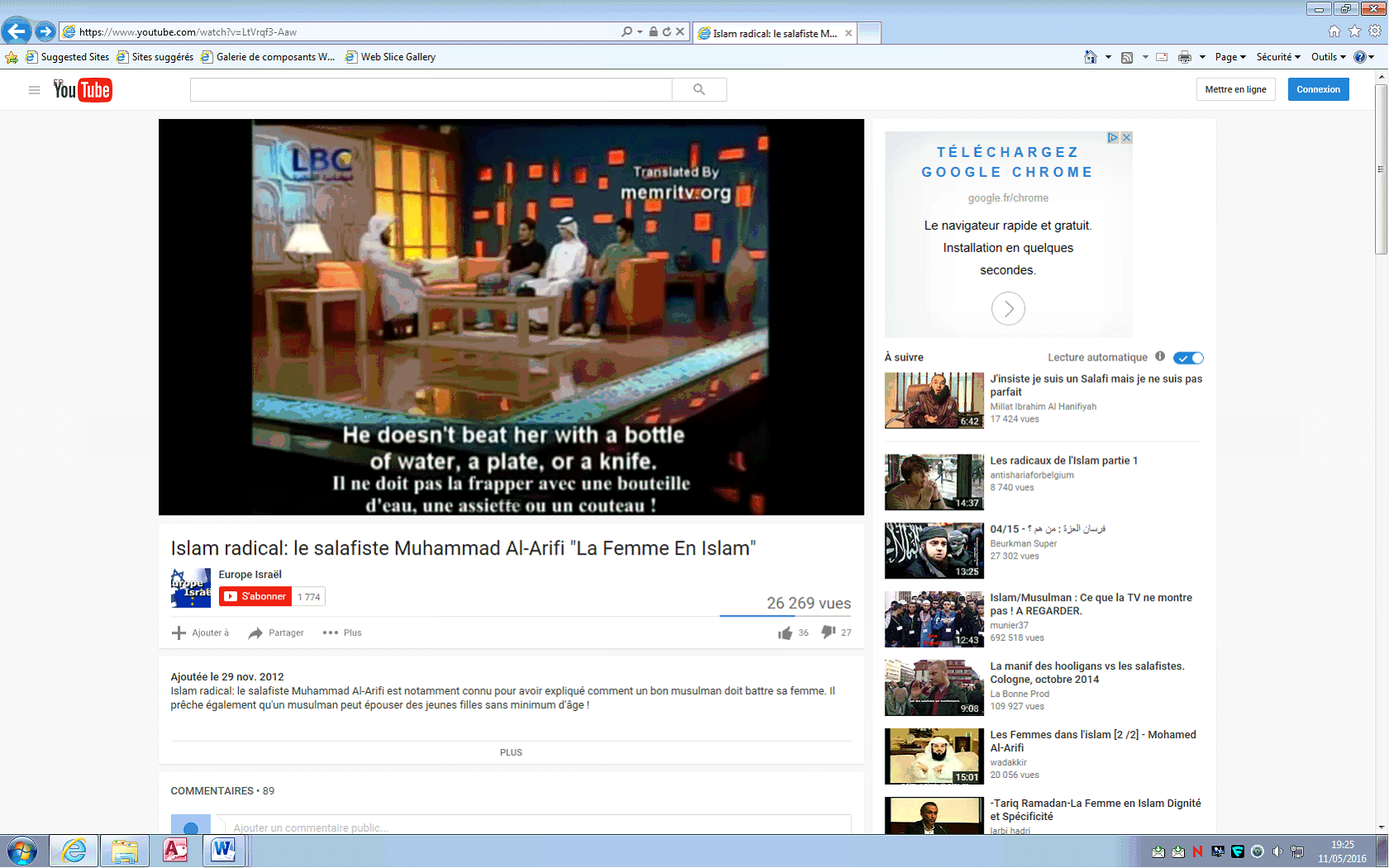Like the video with thumbs up

[x=785, y=632]
